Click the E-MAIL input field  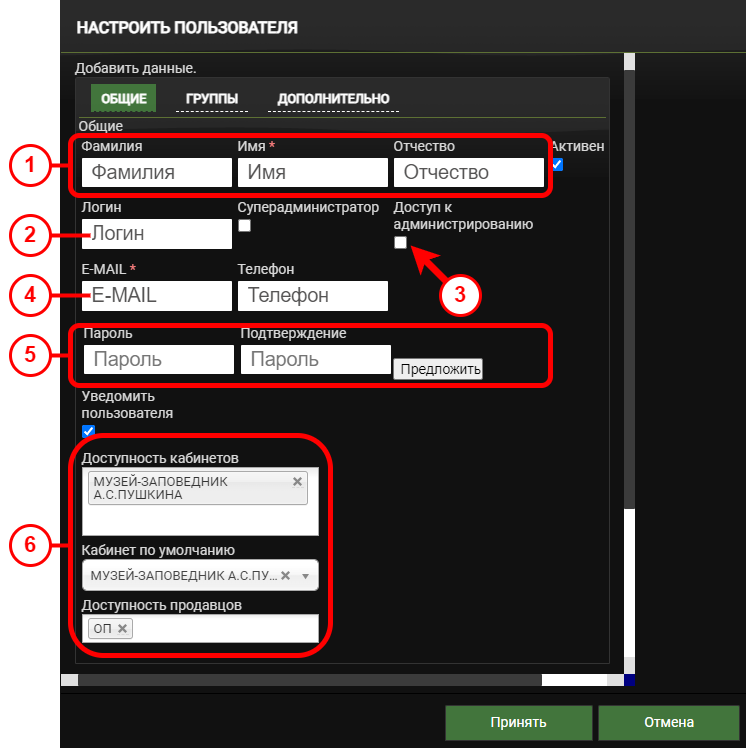click(156, 296)
